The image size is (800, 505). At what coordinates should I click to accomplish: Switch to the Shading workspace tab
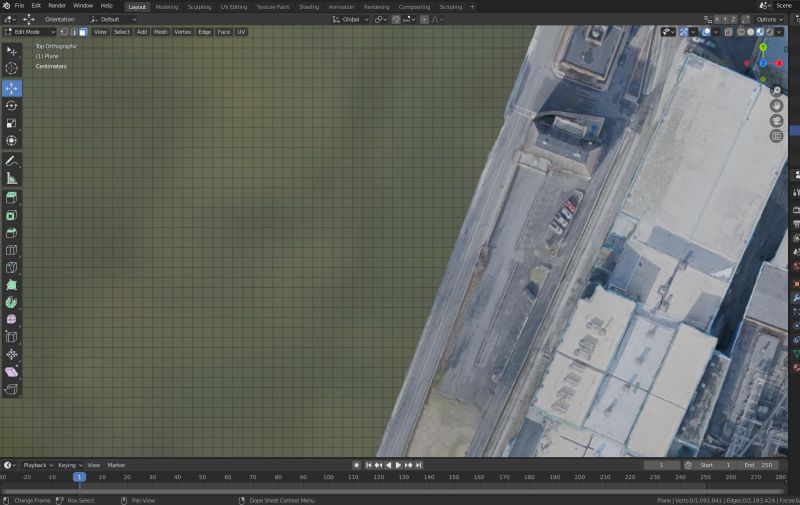(x=309, y=7)
